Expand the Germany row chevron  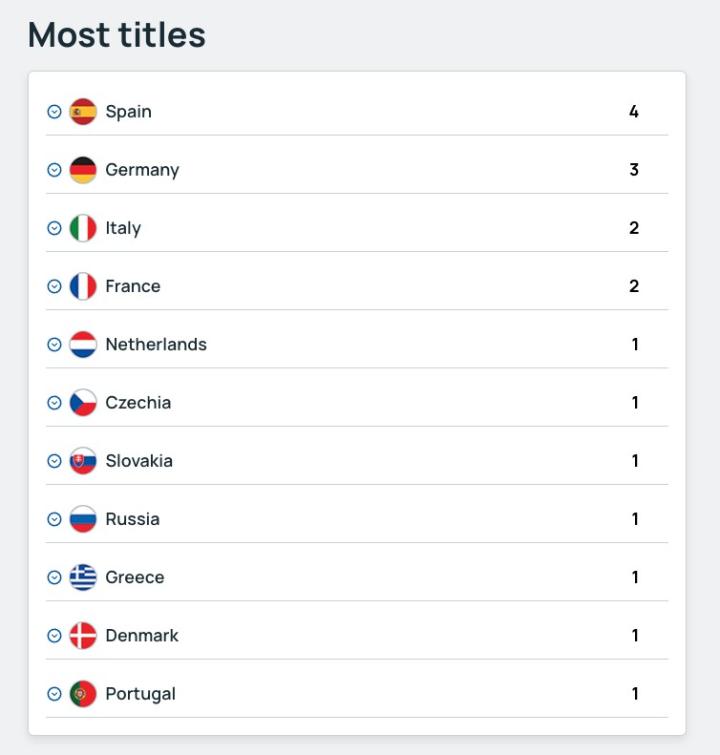click(55, 169)
